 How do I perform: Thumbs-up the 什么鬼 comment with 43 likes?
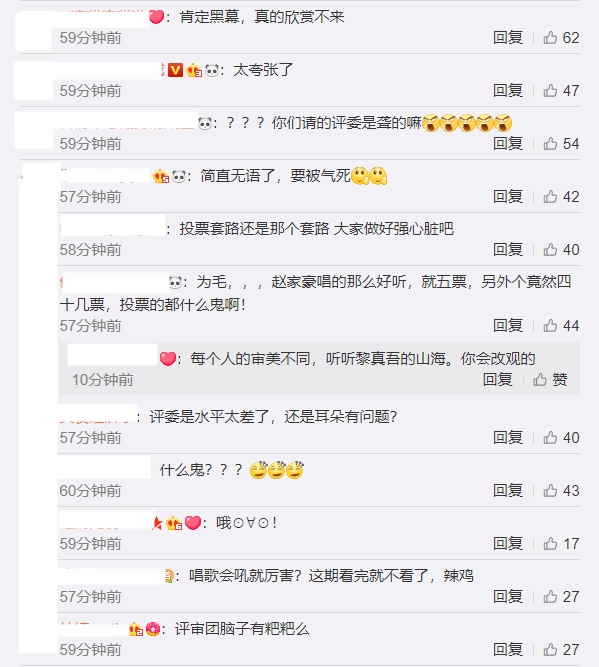click(561, 491)
